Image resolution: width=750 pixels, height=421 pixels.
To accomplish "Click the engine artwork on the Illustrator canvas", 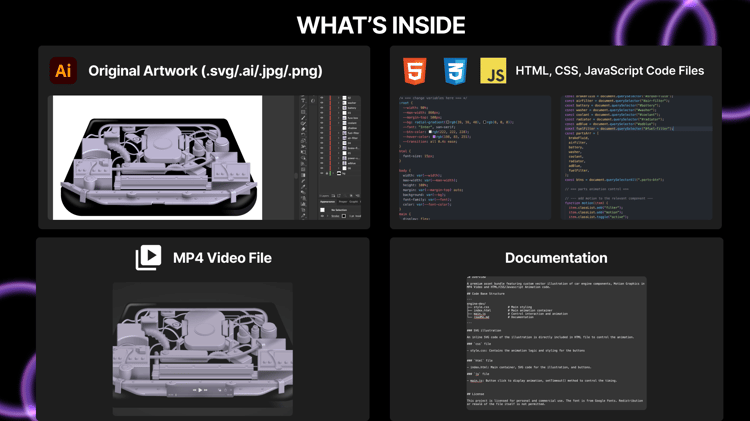I will [x=158, y=165].
